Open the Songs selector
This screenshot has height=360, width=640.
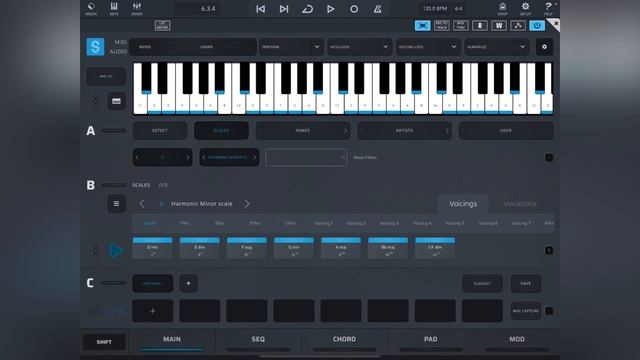point(303,131)
